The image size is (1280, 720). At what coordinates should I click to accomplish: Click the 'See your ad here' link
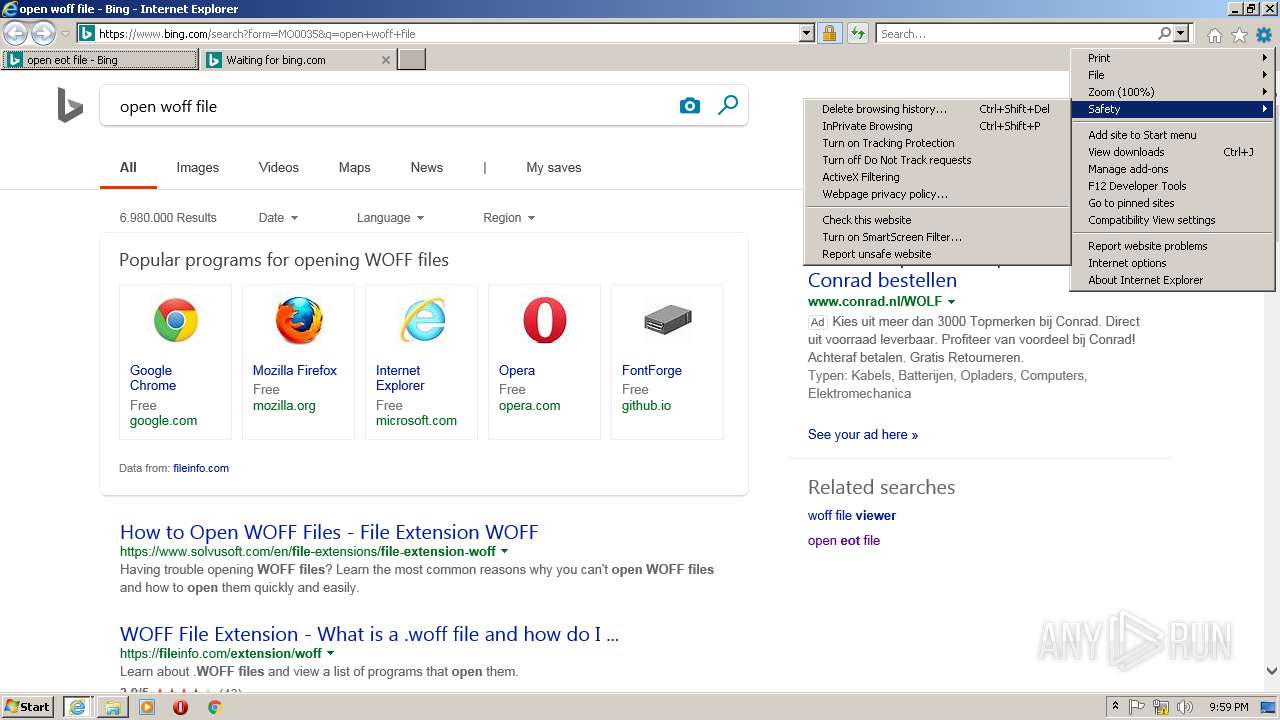[x=863, y=435]
